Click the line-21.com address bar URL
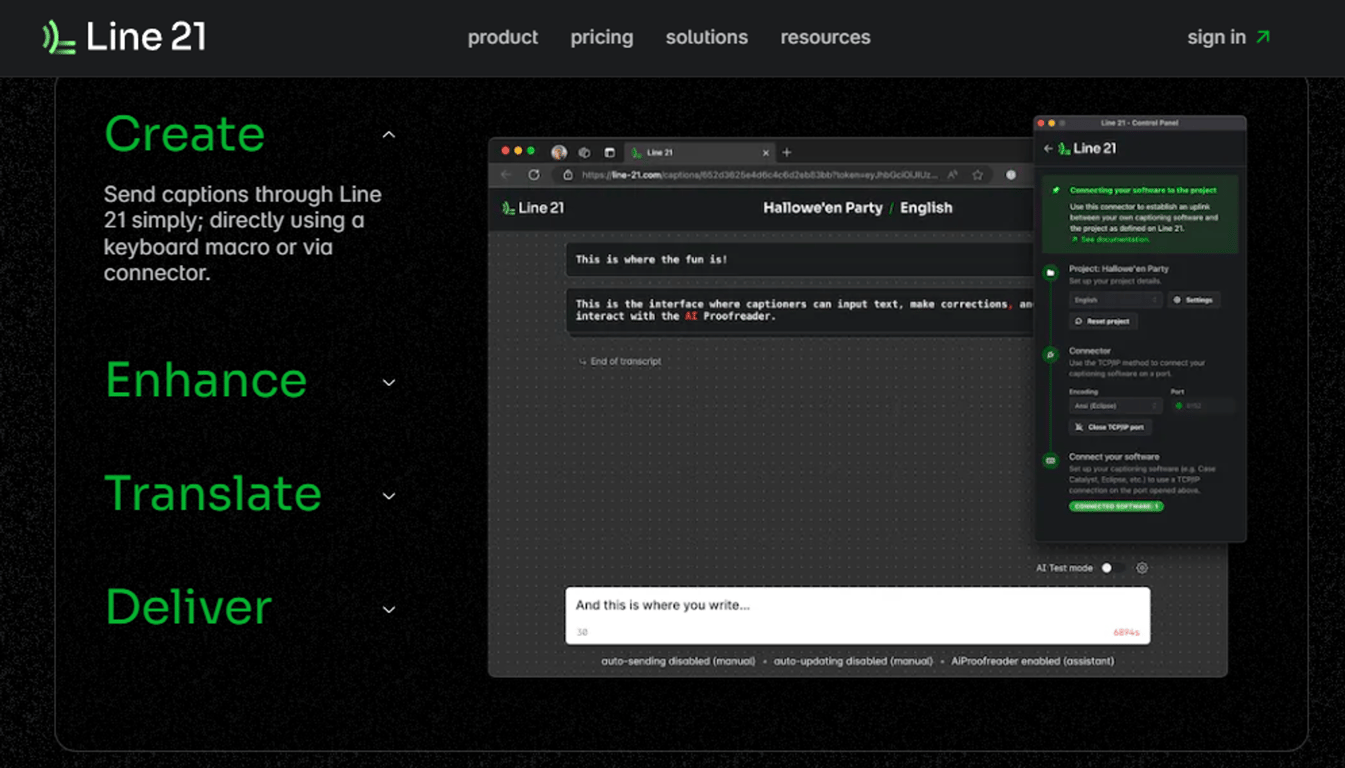1345x768 pixels. point(760,175)
